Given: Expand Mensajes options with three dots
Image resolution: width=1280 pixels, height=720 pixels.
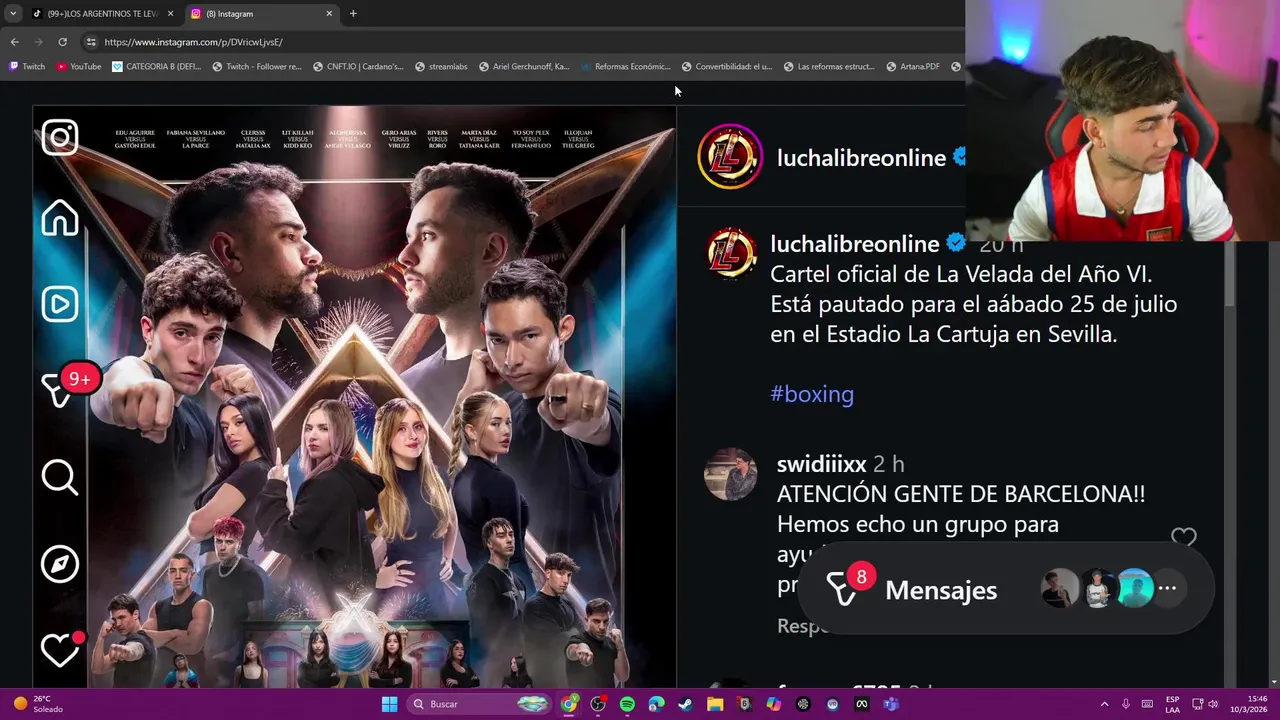Looking at the screenshot, I should pos(1167,588).
